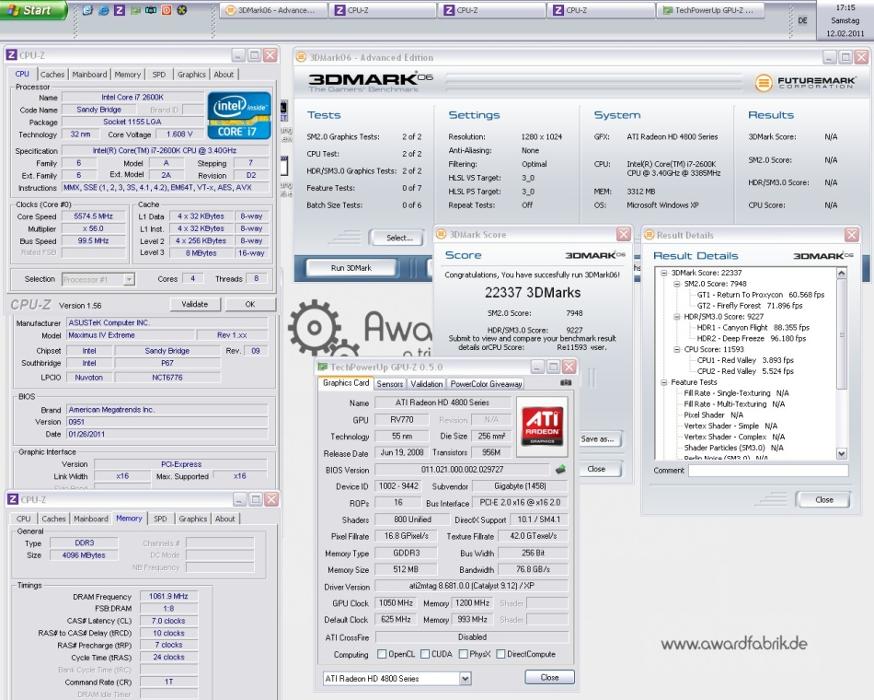This screenshot has height=700, width=874.
Task: Click the DRAM Frequency value 1061.9 MHz
Action: (x=169, y=596)
